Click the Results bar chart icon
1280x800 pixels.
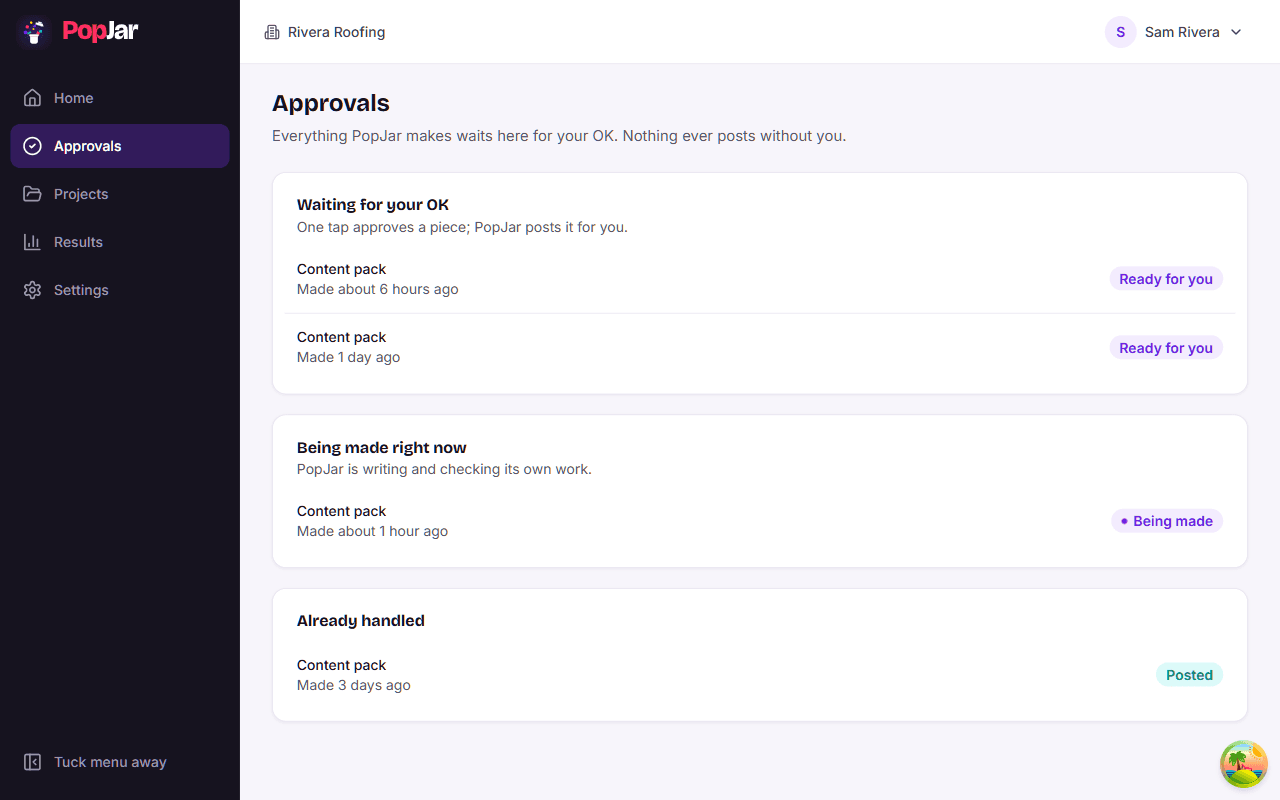click(33, 242)
